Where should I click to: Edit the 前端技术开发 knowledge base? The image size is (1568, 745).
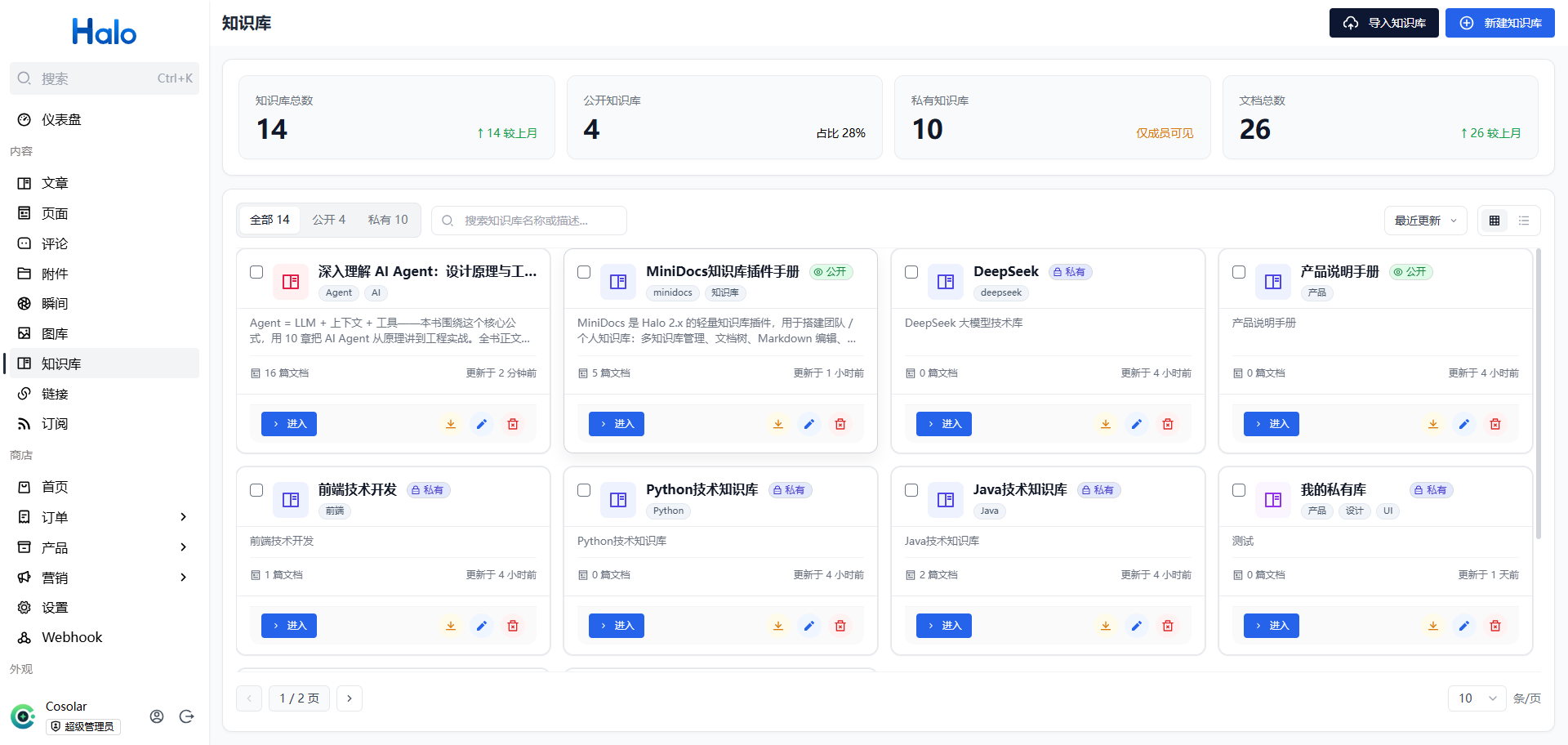point(482,626)
